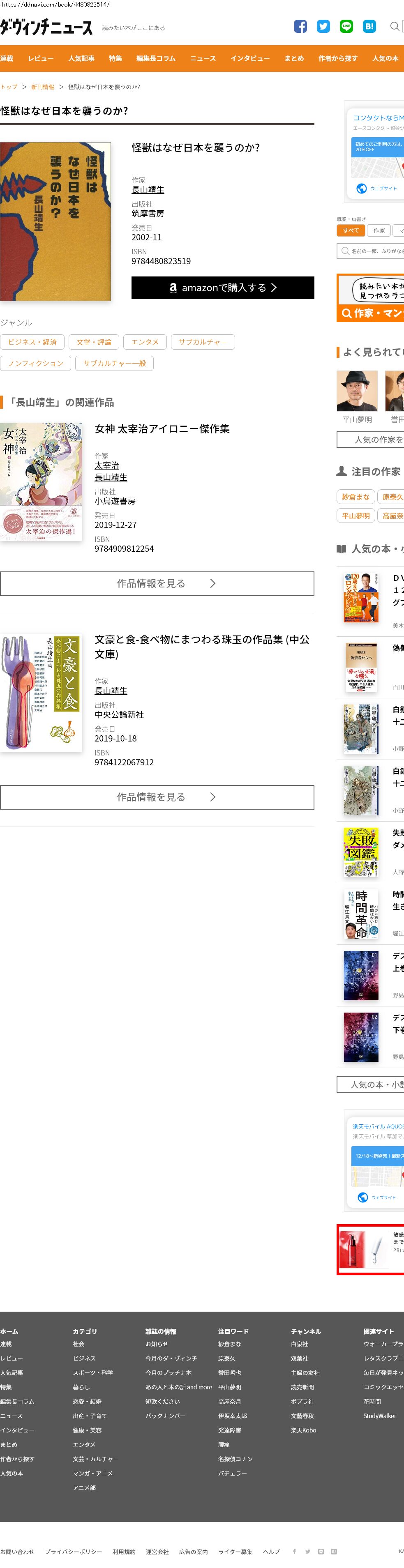Expand 作品情報を見る for 文豪と食
Image resolution: width=404 pixels, height=1568 pixels.
tap(157, 797)
